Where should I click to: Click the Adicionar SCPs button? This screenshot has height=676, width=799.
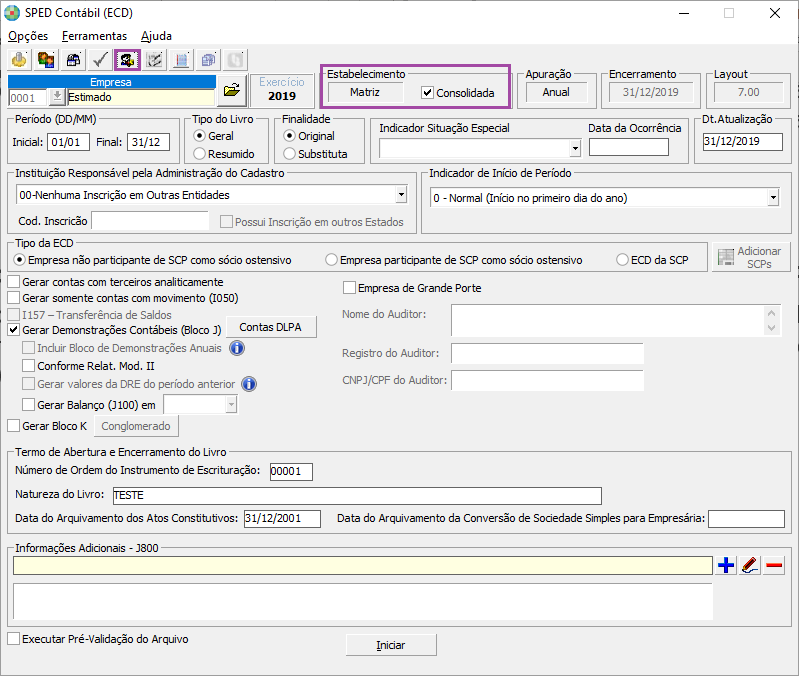click(750, 257)
